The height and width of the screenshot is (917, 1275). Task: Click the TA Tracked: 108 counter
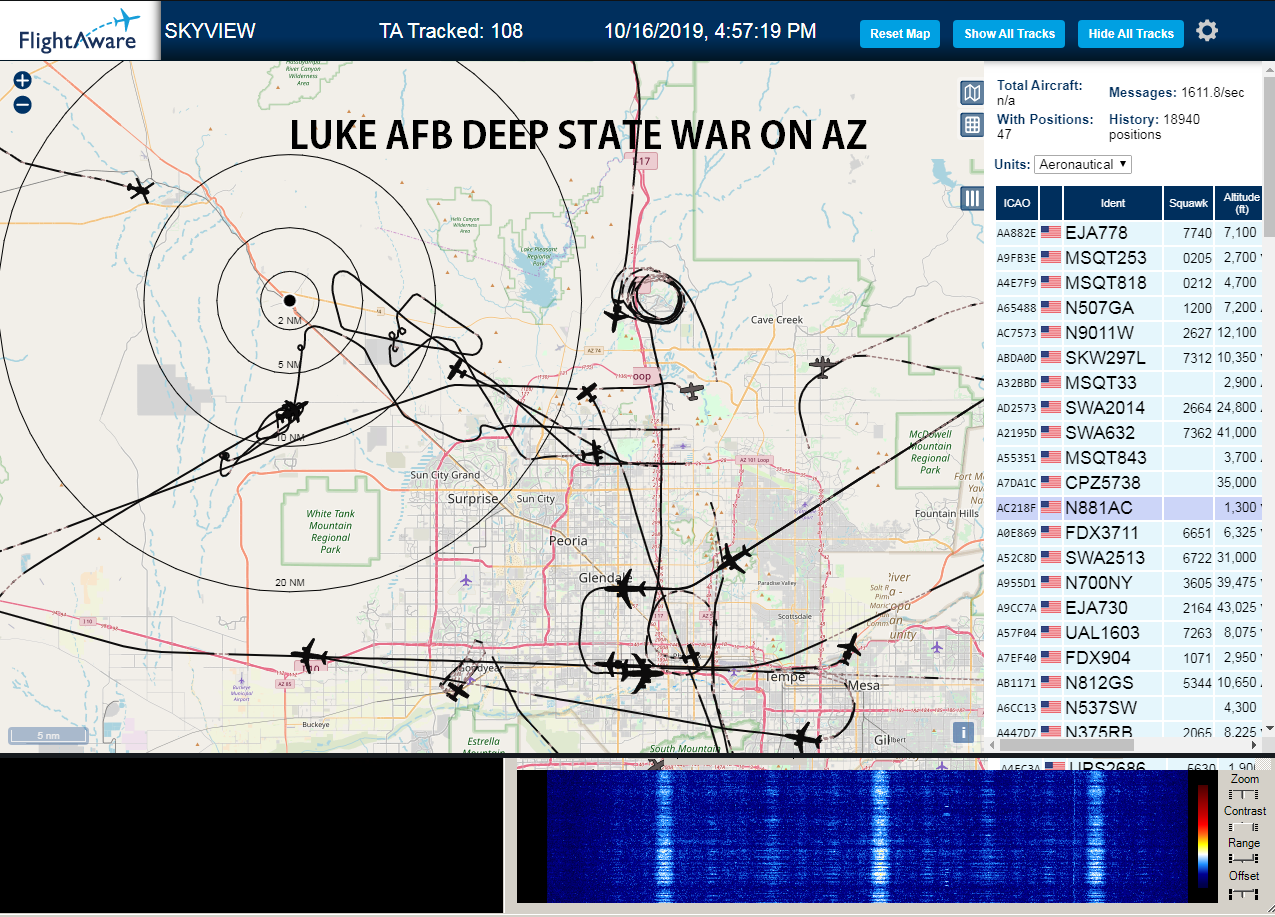pos(451,31)
